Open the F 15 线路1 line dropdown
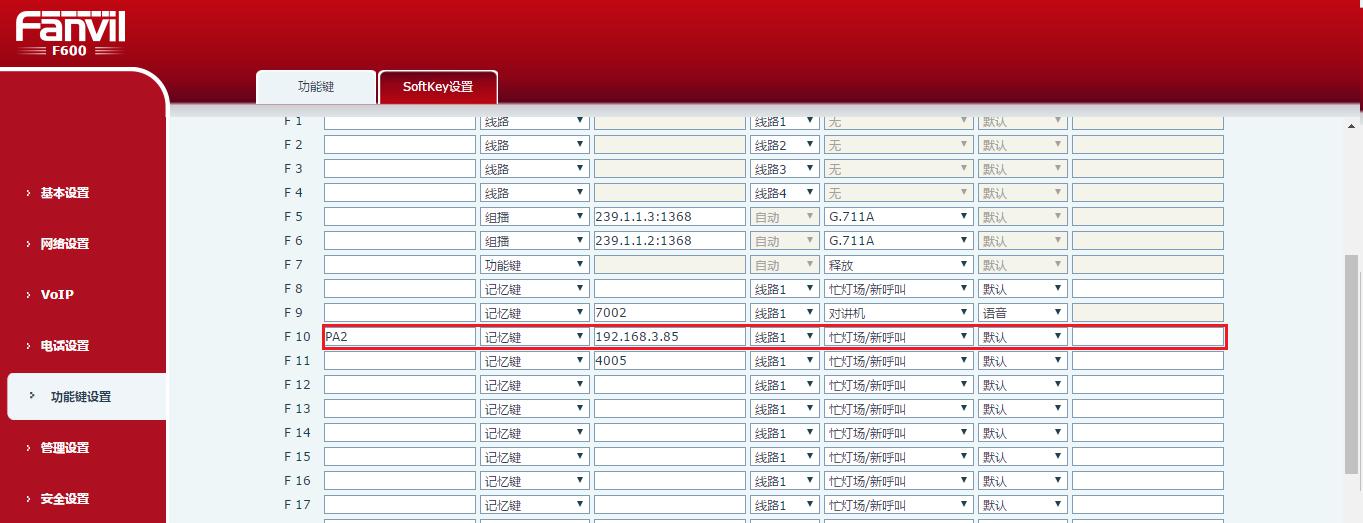This screenshot has height=523, width=1363. coord(785,457)
